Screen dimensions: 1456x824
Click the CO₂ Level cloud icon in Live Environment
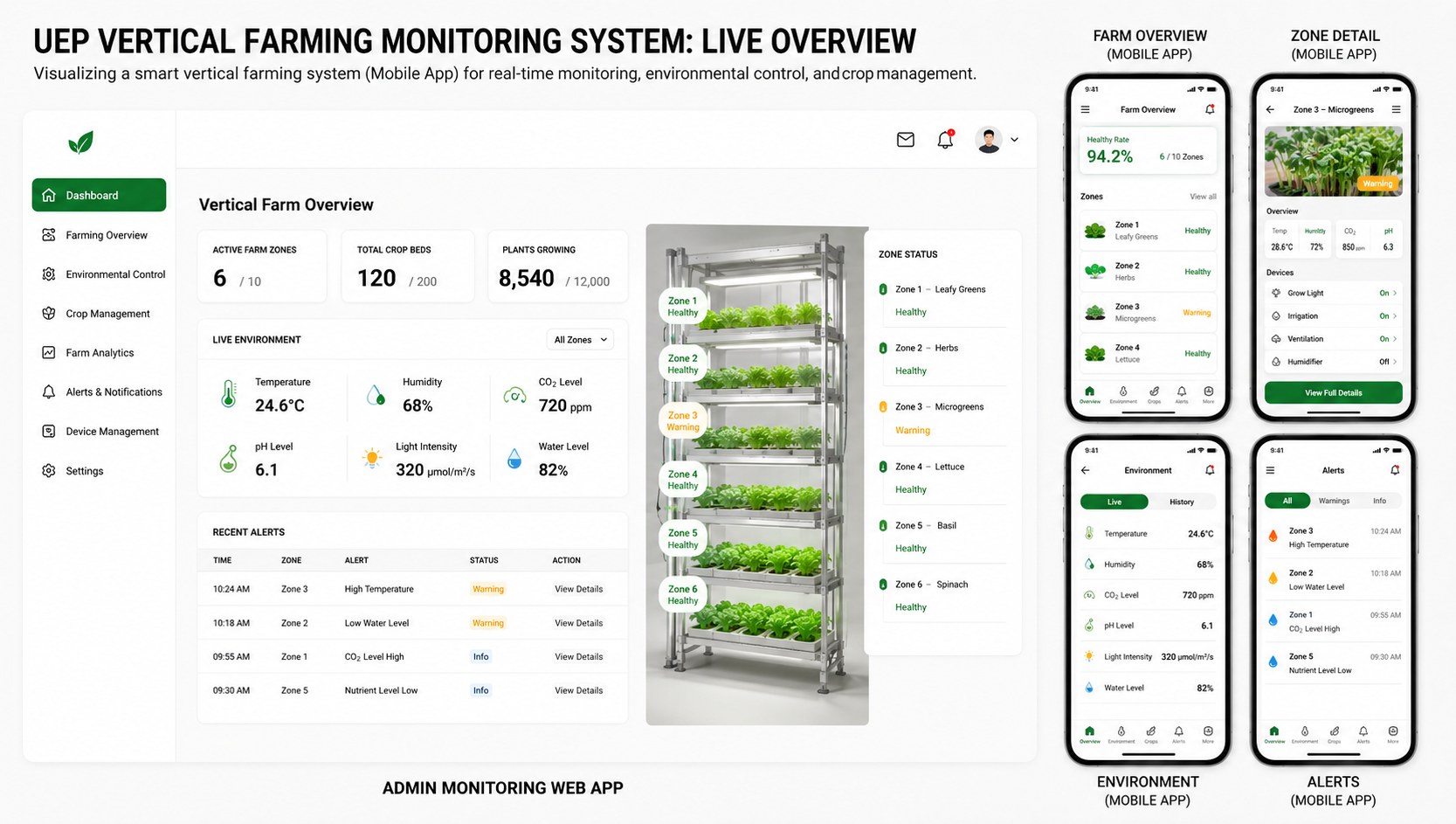[x=514, y=396]
